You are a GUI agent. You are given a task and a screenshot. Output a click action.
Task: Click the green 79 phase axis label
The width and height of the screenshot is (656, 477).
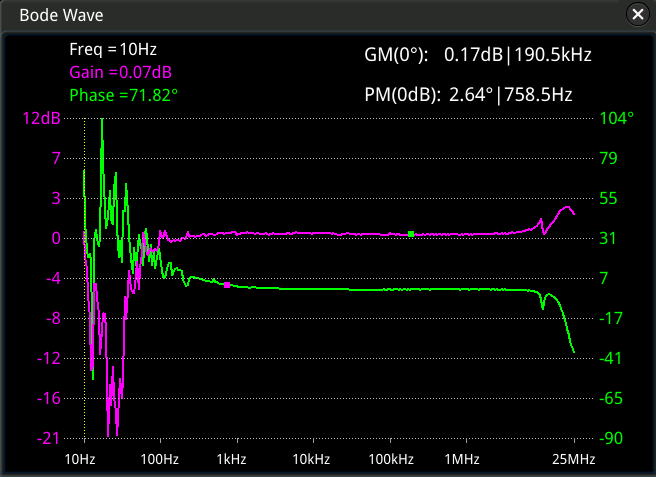tap(608, 158)
